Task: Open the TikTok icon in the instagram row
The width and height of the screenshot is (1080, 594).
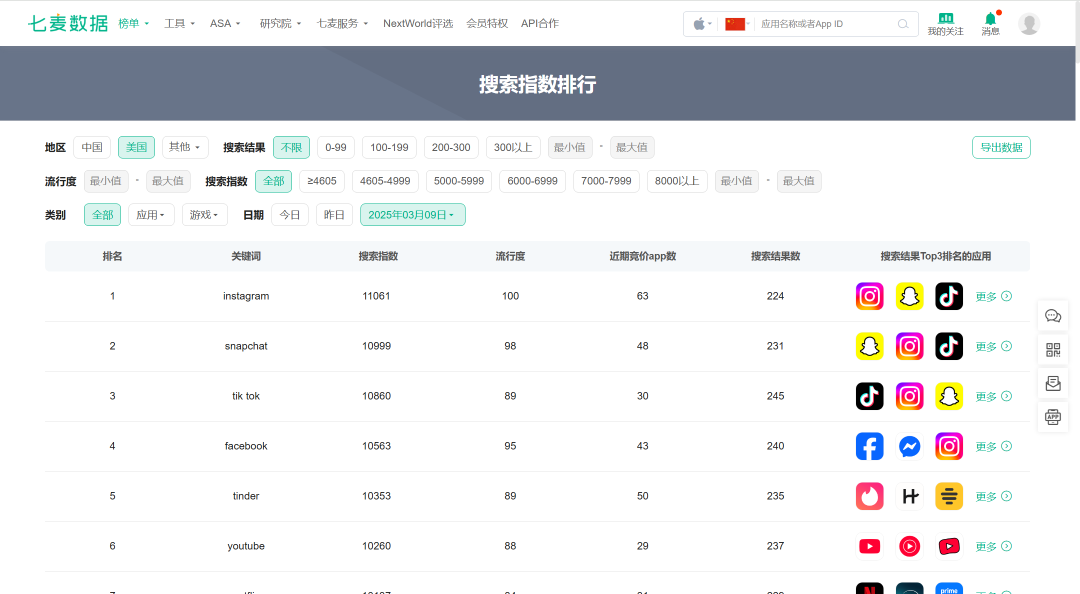Action: pyautogui.click(x=949, y=296)
